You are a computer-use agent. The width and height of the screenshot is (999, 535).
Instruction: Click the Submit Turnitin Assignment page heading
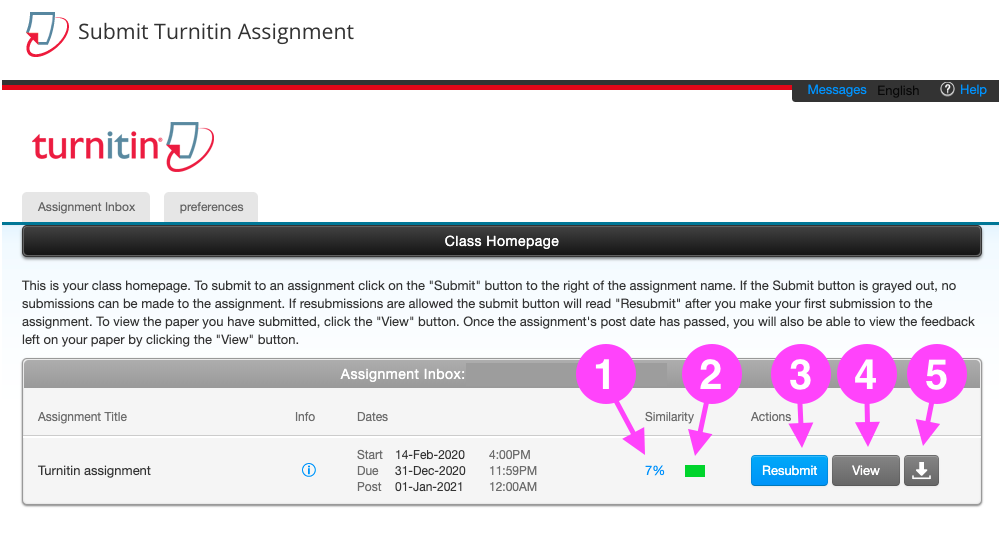click(x=216, y=32)
